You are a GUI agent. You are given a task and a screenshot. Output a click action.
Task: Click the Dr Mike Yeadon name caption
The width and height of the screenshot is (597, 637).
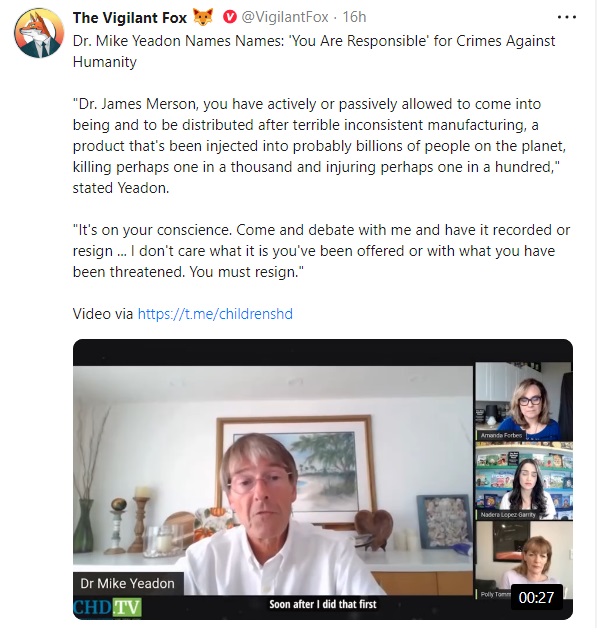(x=128, y=584)
